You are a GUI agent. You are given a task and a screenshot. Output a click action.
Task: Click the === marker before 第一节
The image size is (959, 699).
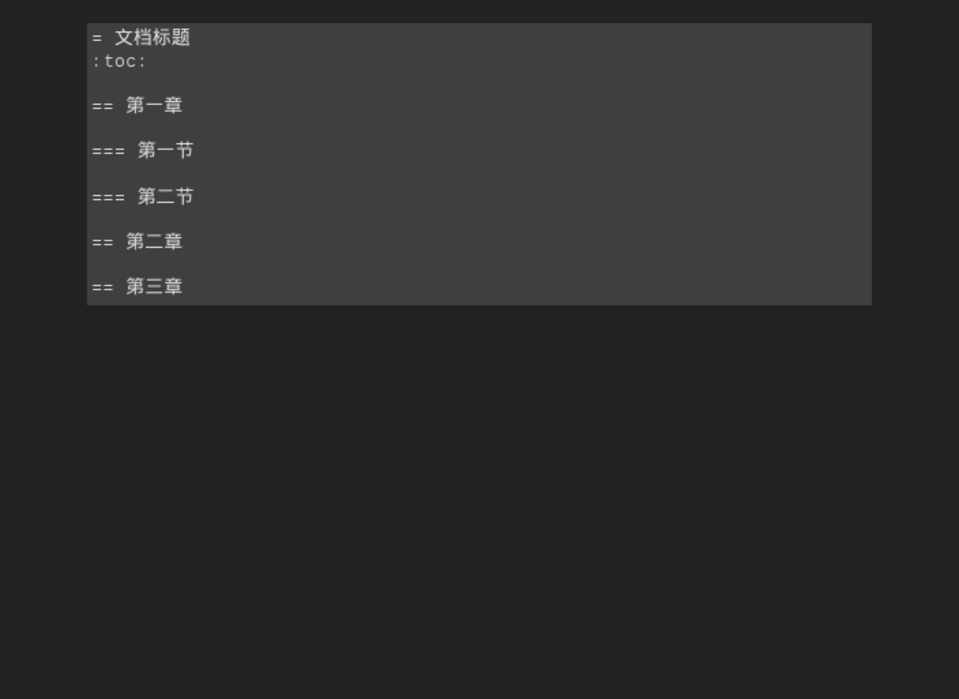pos(108,152)
